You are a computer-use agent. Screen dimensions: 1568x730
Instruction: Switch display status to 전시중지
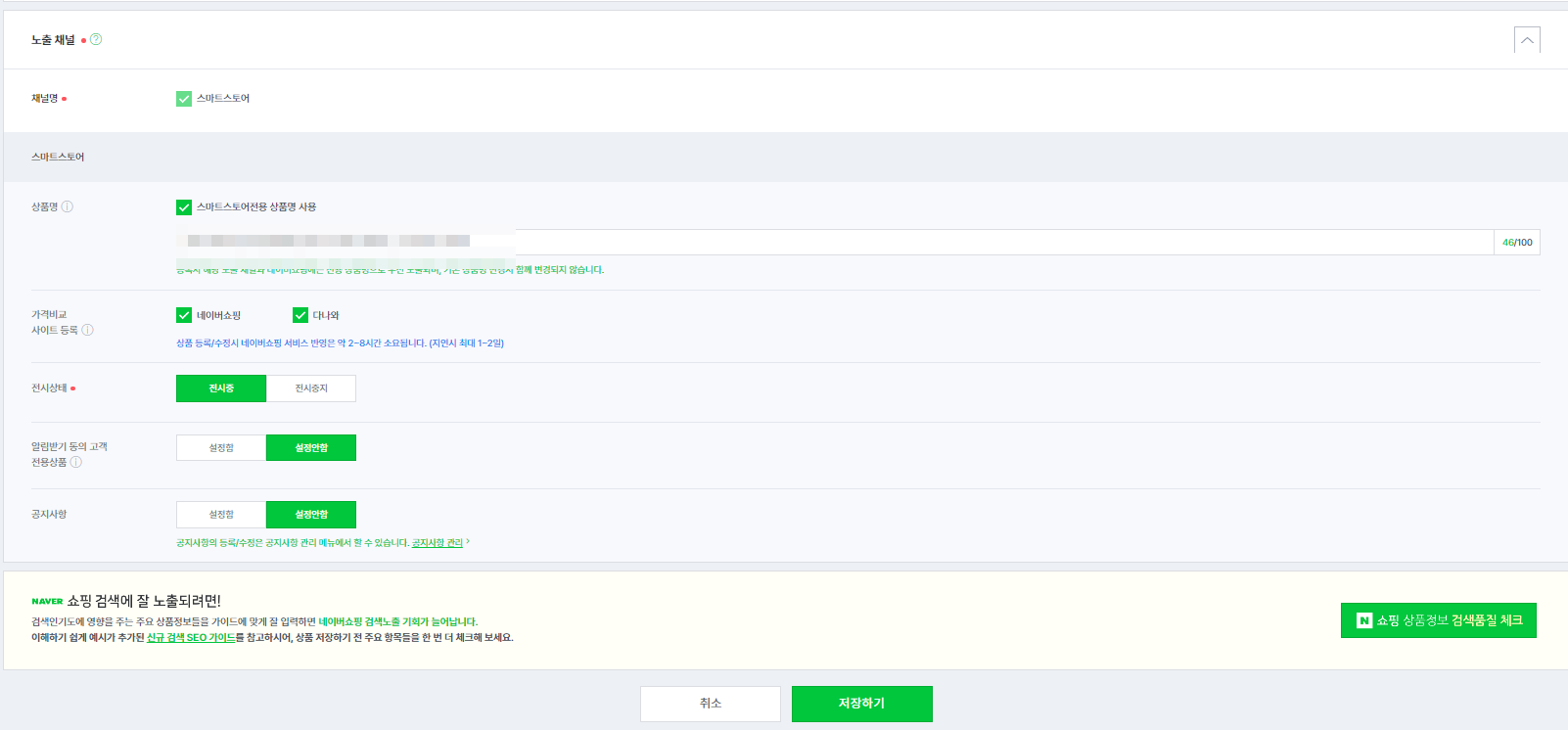[x=311, y=388]
